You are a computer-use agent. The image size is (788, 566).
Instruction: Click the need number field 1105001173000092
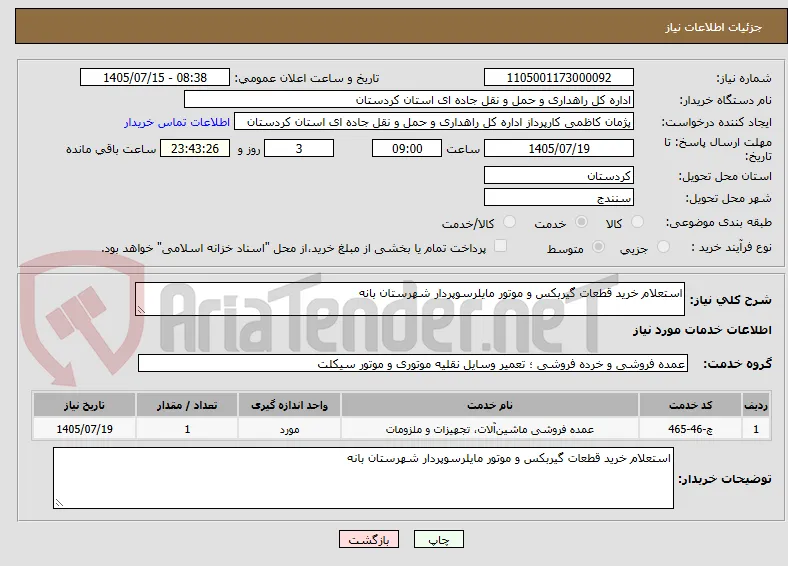click(x=558, y=77)
